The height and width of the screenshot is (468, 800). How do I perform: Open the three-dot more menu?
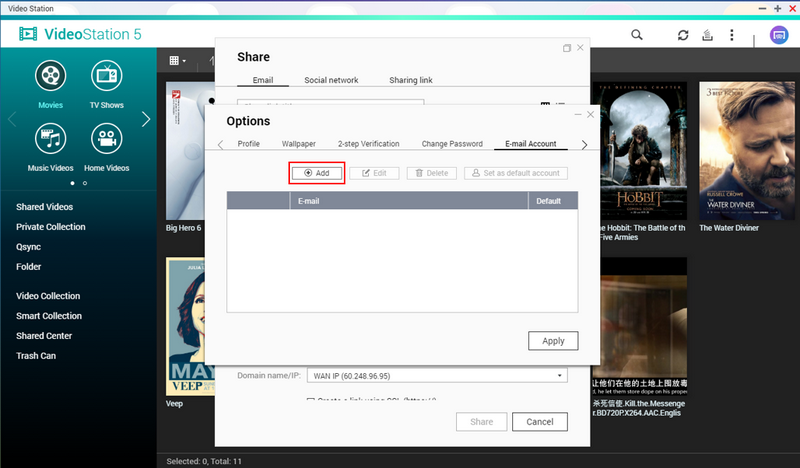coord(733,35)
